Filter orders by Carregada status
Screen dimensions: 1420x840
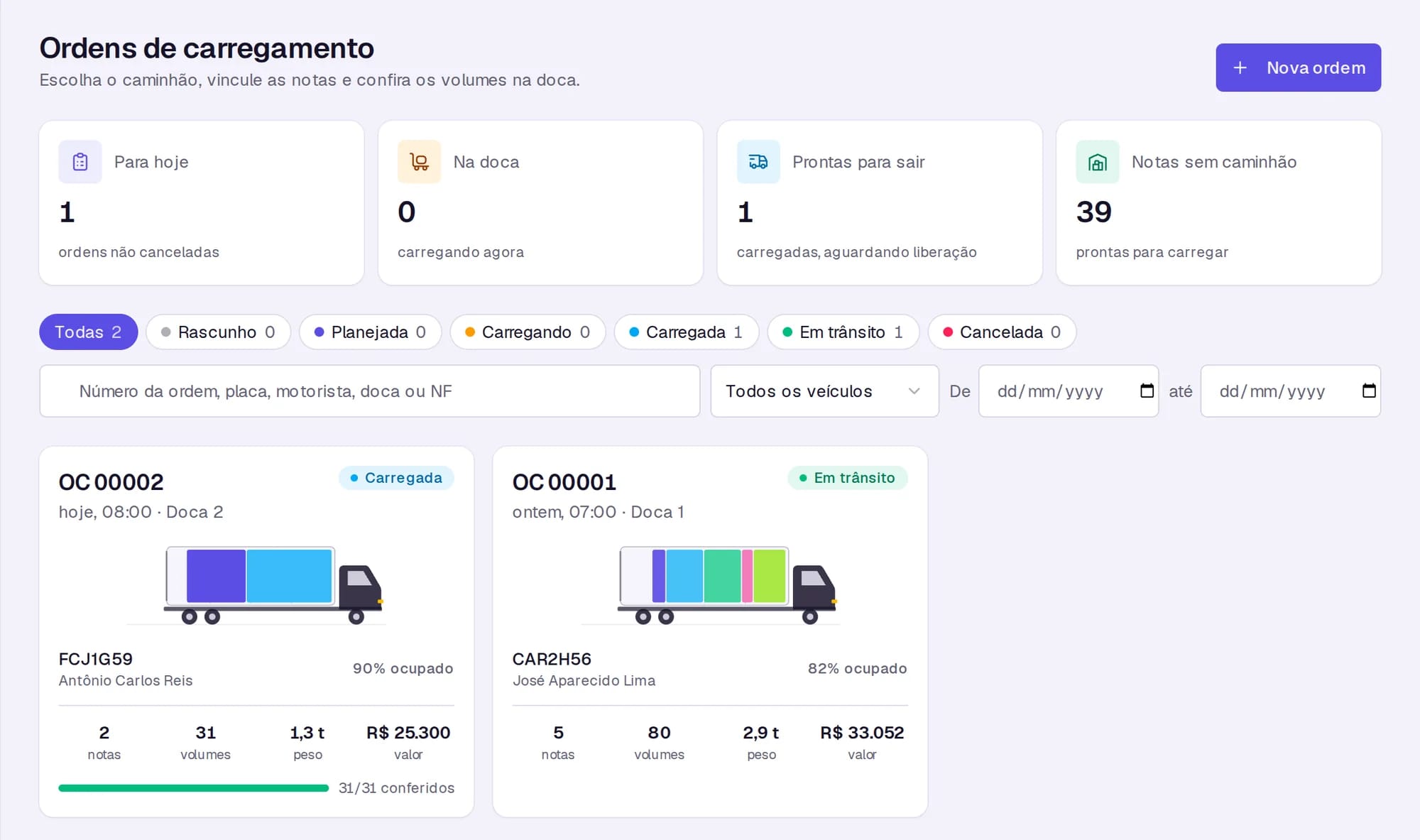686,332
